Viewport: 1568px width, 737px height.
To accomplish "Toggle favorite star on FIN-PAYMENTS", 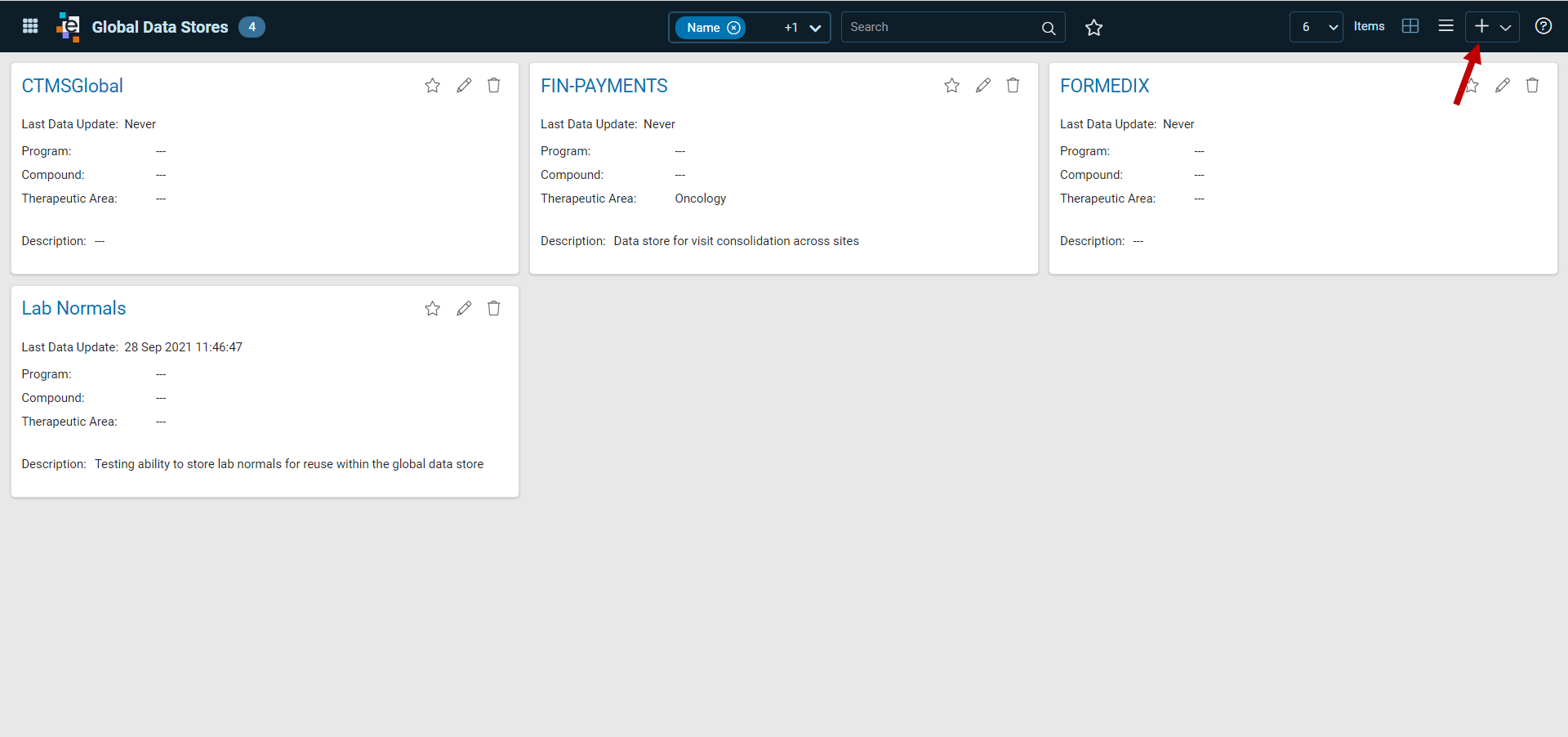I will (x=952, y=86).
